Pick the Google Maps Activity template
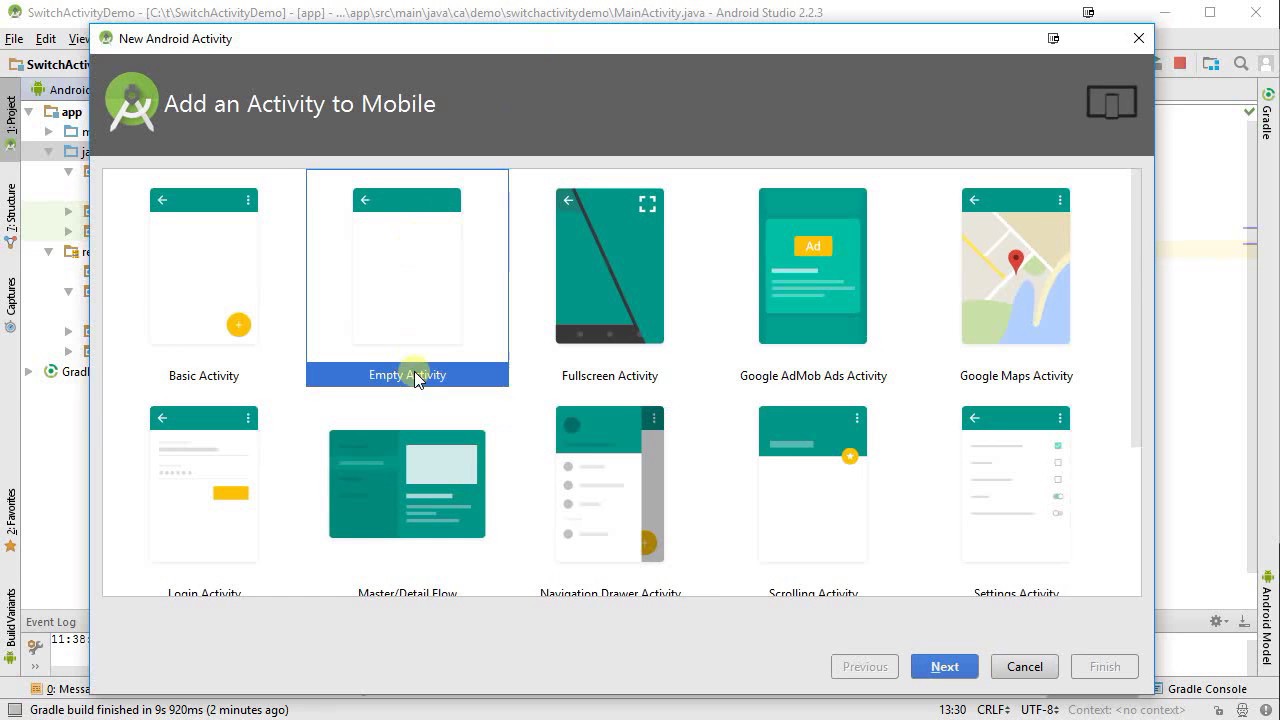The width and height of the screenshot is (1280, 720). (x=1016, y=266)
